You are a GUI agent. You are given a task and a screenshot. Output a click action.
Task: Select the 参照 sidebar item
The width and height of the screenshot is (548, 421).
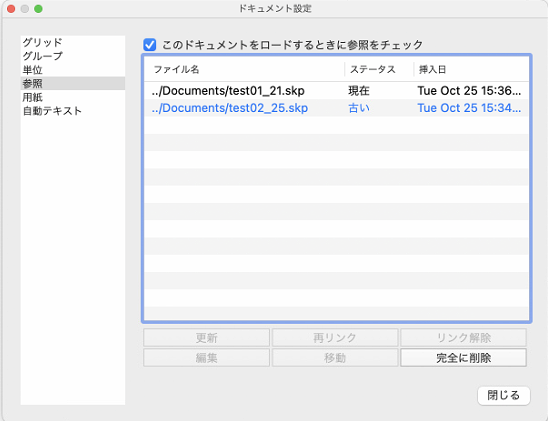click(x=73, y=84)
